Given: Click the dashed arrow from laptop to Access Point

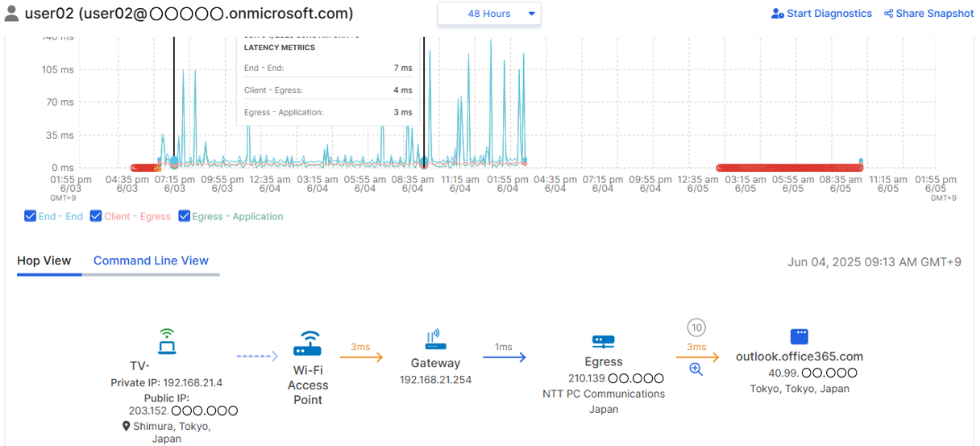Looking at the screenshot, I should 256,356.
